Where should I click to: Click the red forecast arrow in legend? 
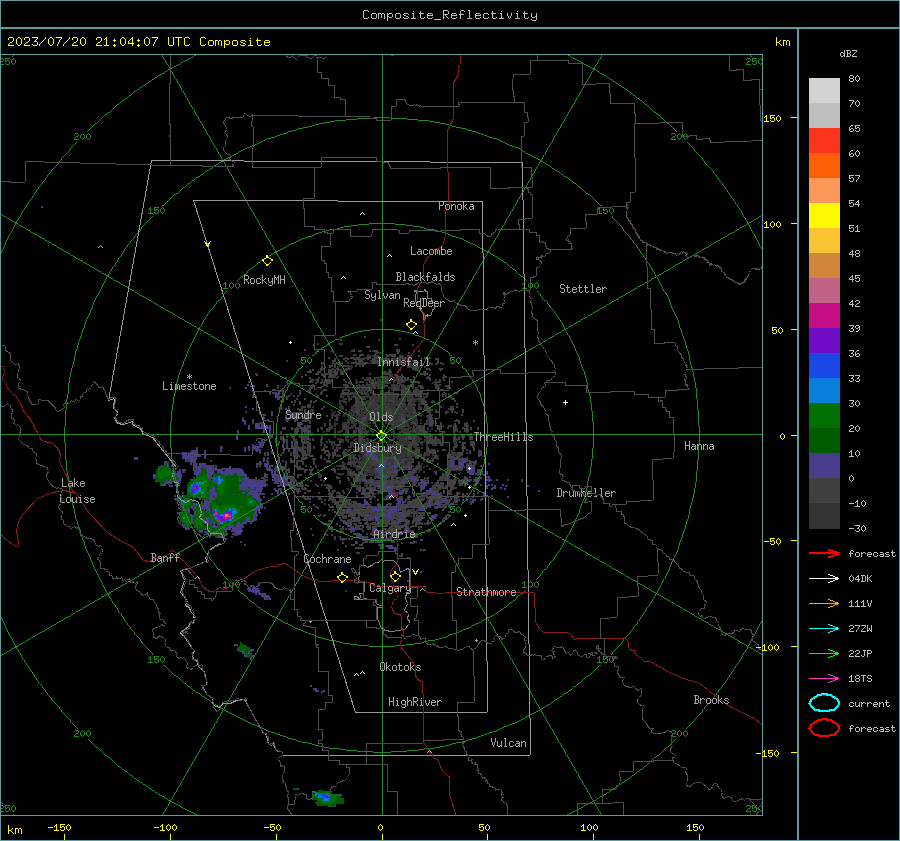click(x=824, y=553)
